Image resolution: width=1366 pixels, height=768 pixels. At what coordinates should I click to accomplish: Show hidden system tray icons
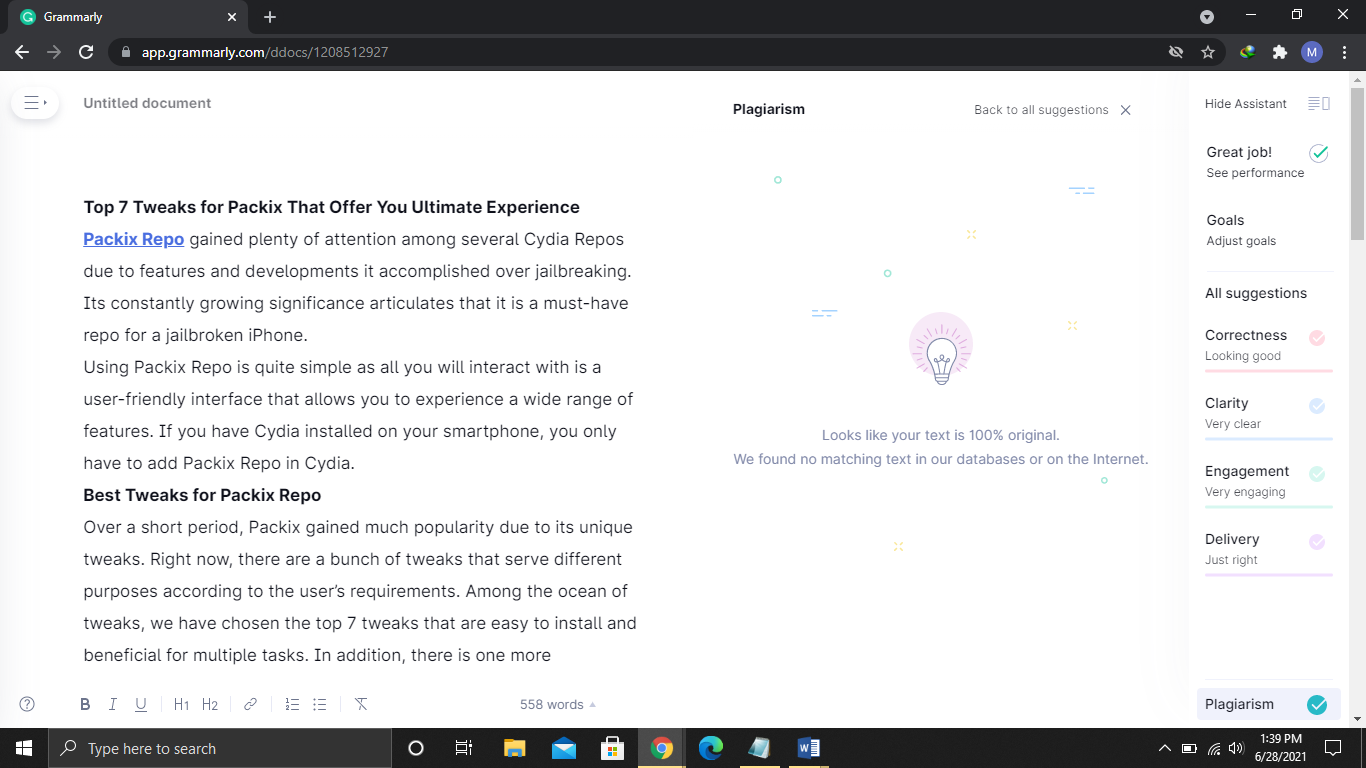tap(1164, 748)
